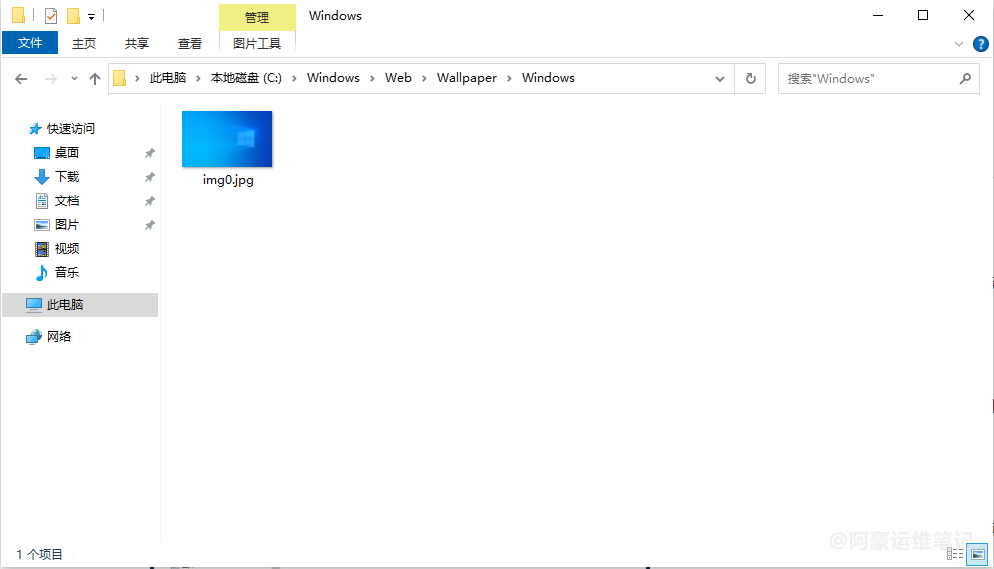Expand the chevron after 此电脑 breadcrumb
The width and height of the screenshot is (994, 569).
click(198, 79)
